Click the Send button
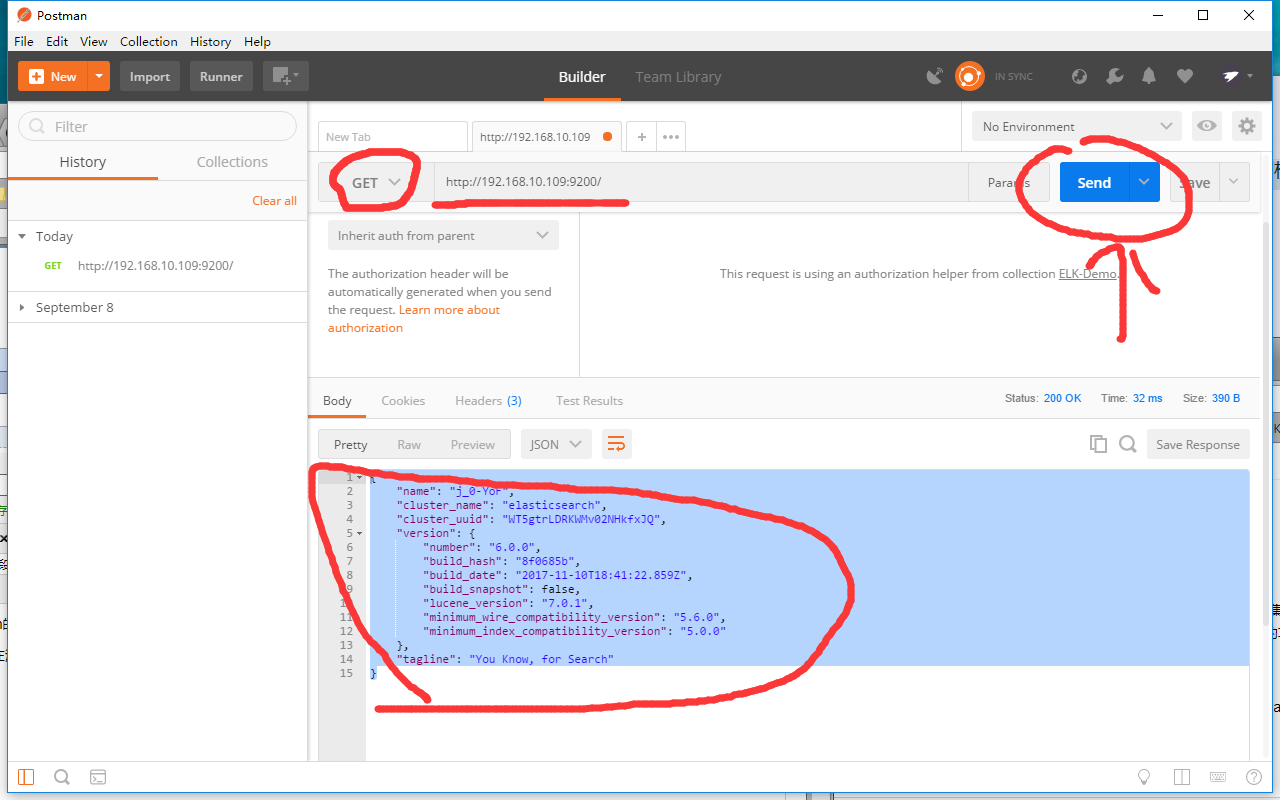This screenshot has height=800, width=1280. click(x=1094, y=182)
